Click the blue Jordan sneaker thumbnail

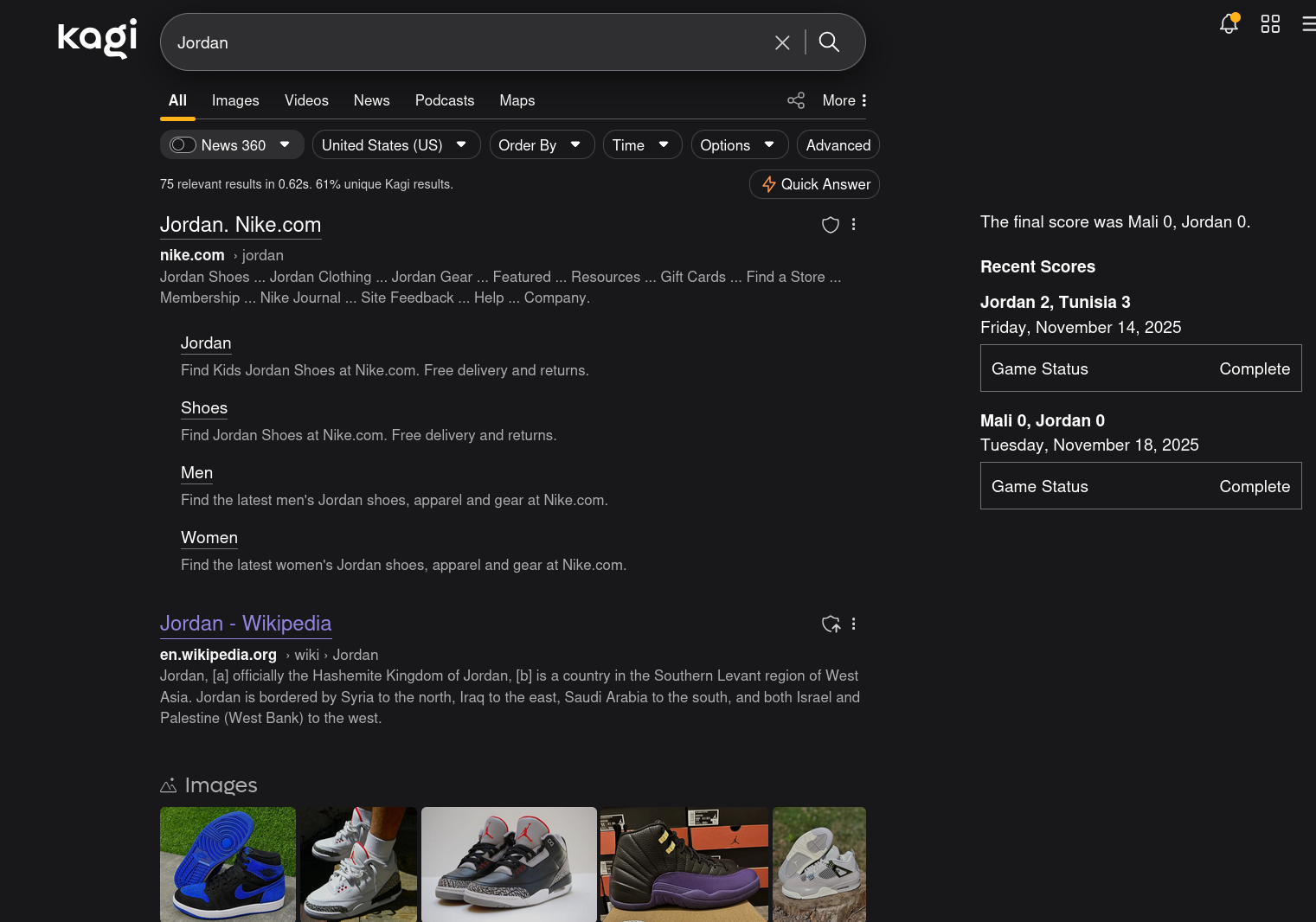click(x=228, y=863)
